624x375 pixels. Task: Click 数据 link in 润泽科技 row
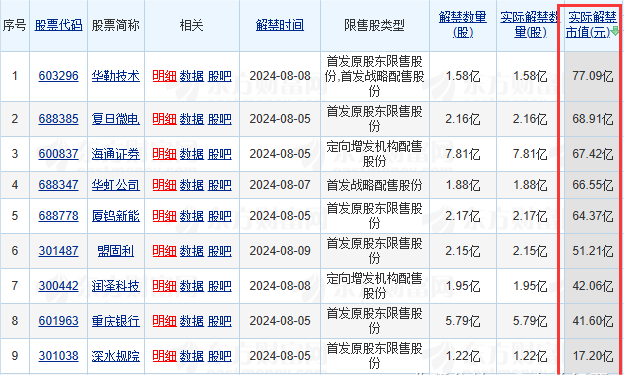[x=192, y=286]
